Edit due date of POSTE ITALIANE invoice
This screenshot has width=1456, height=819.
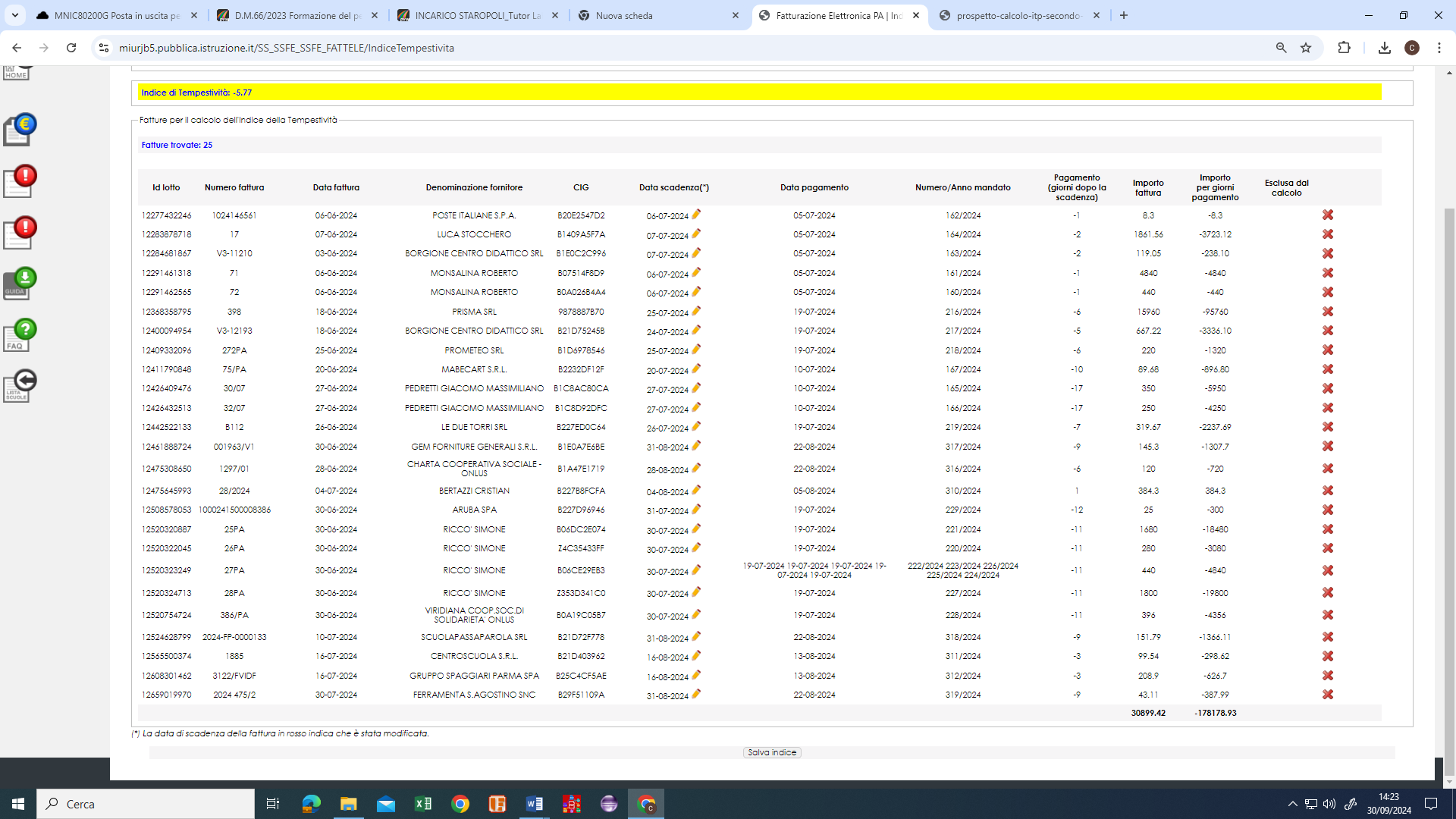[x=696, y=215]
